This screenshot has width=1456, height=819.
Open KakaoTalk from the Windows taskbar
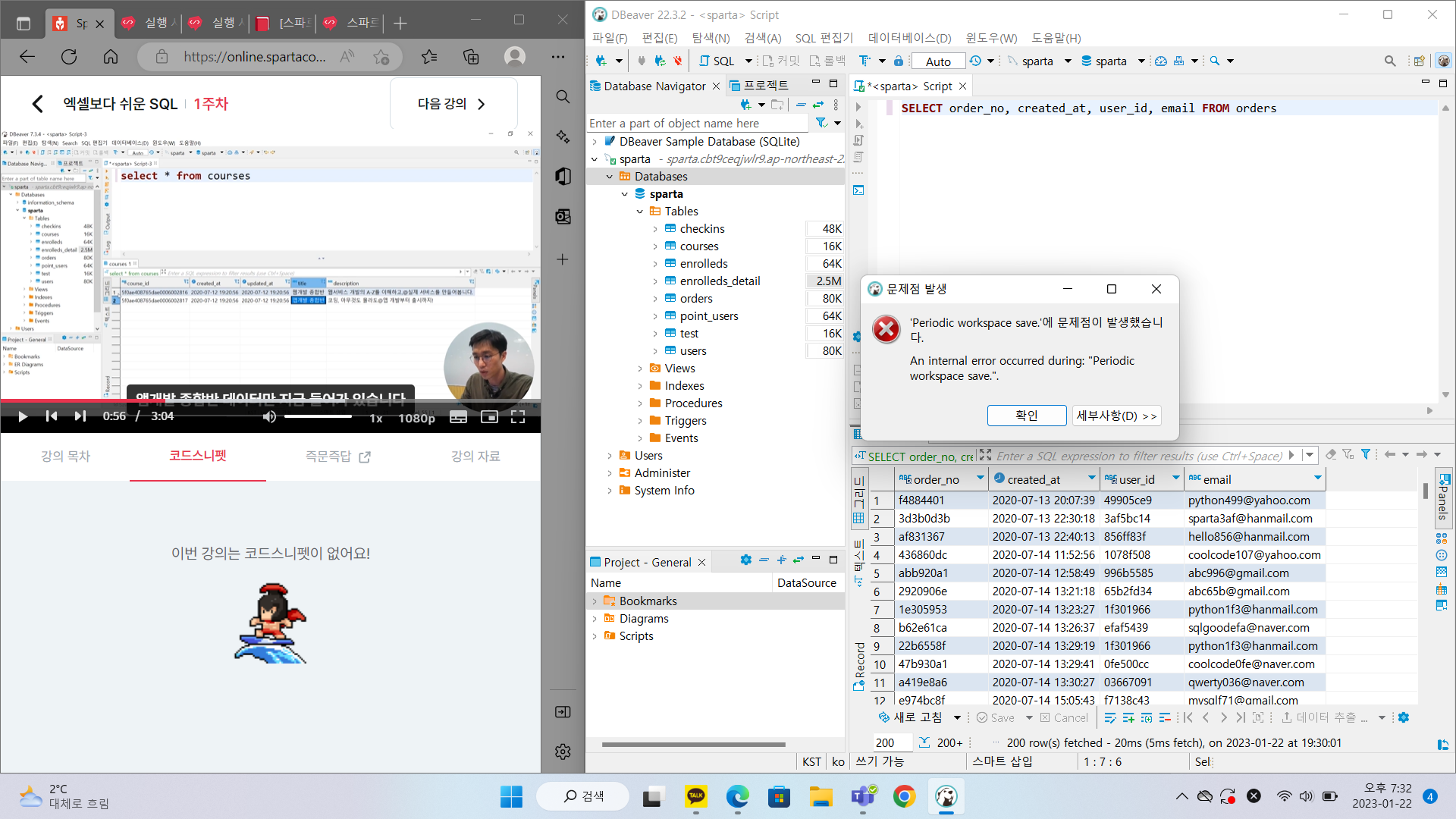(x=695, y=796)
